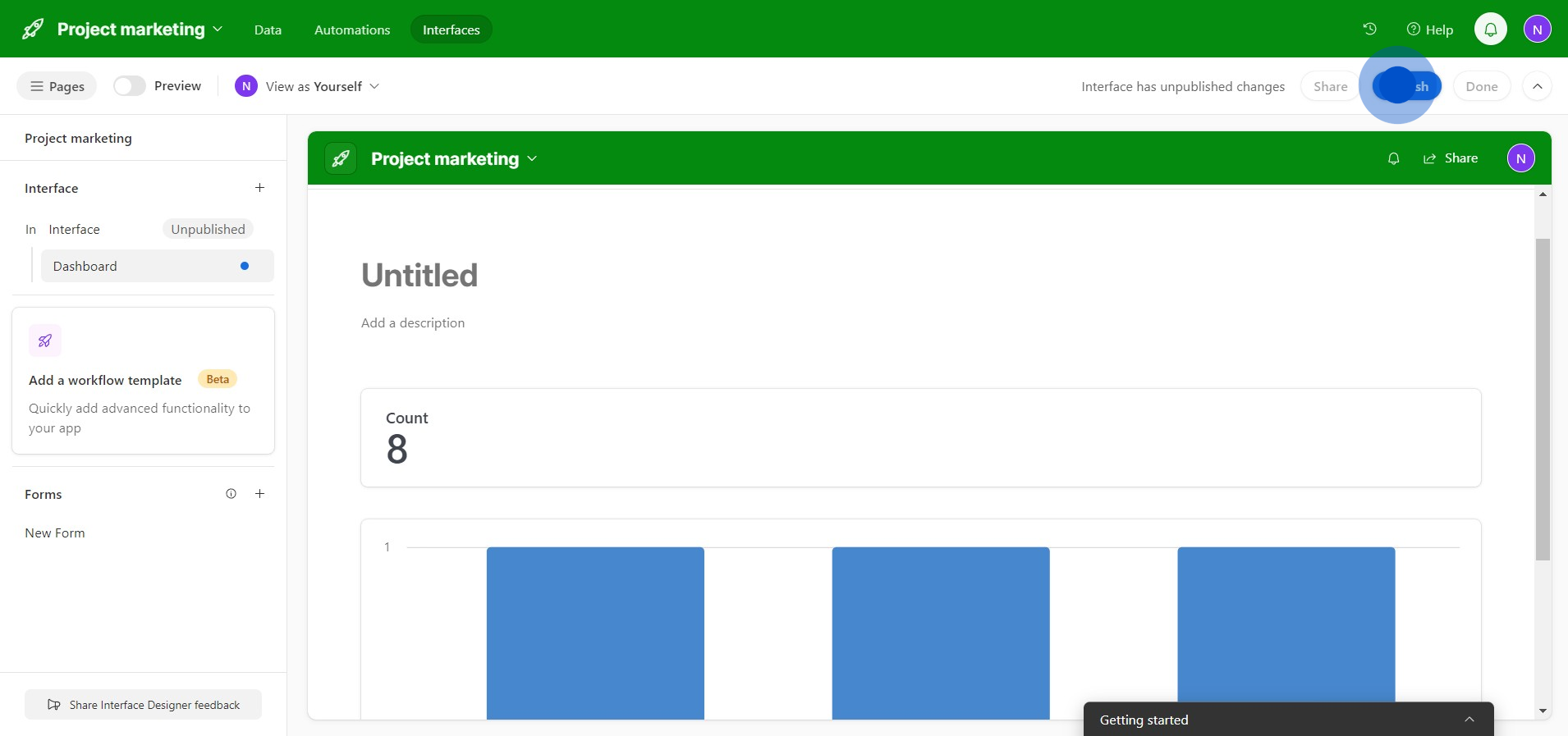This screenshot has height=736, width=1568.
Task: Add a new form with the plus icon
Action: (x=259, y=494)
